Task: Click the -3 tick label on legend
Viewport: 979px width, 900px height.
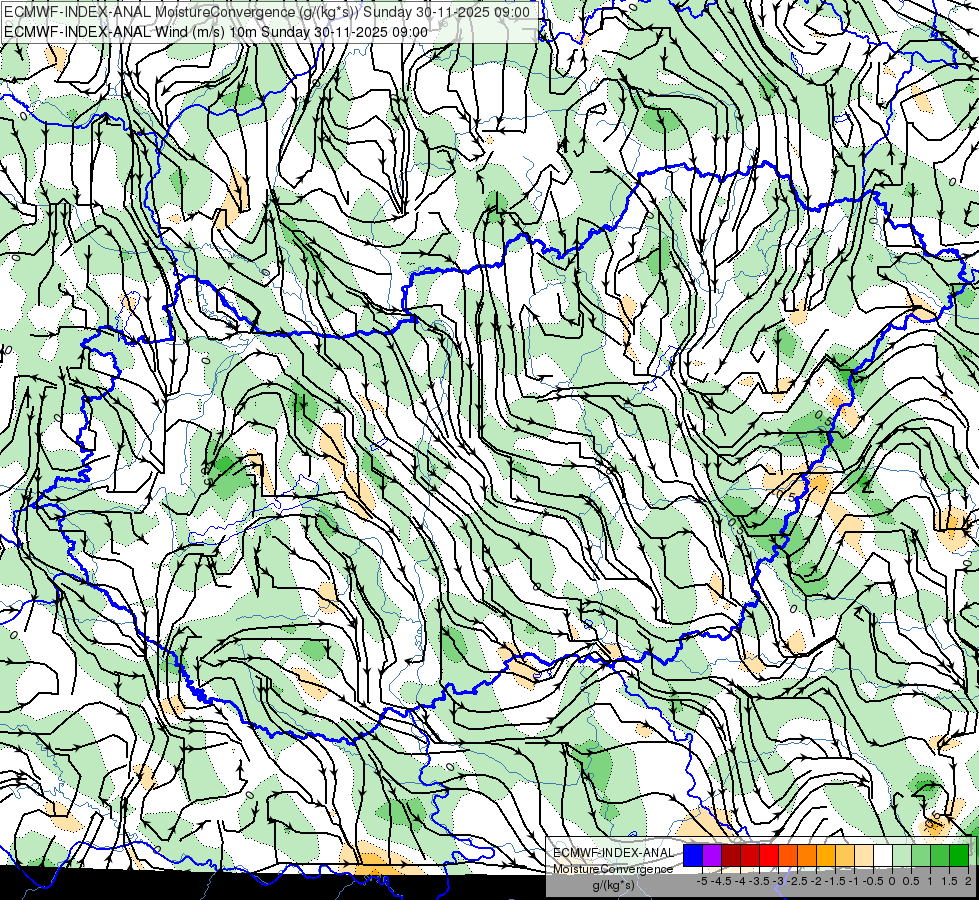Action: tap(779, 881)
